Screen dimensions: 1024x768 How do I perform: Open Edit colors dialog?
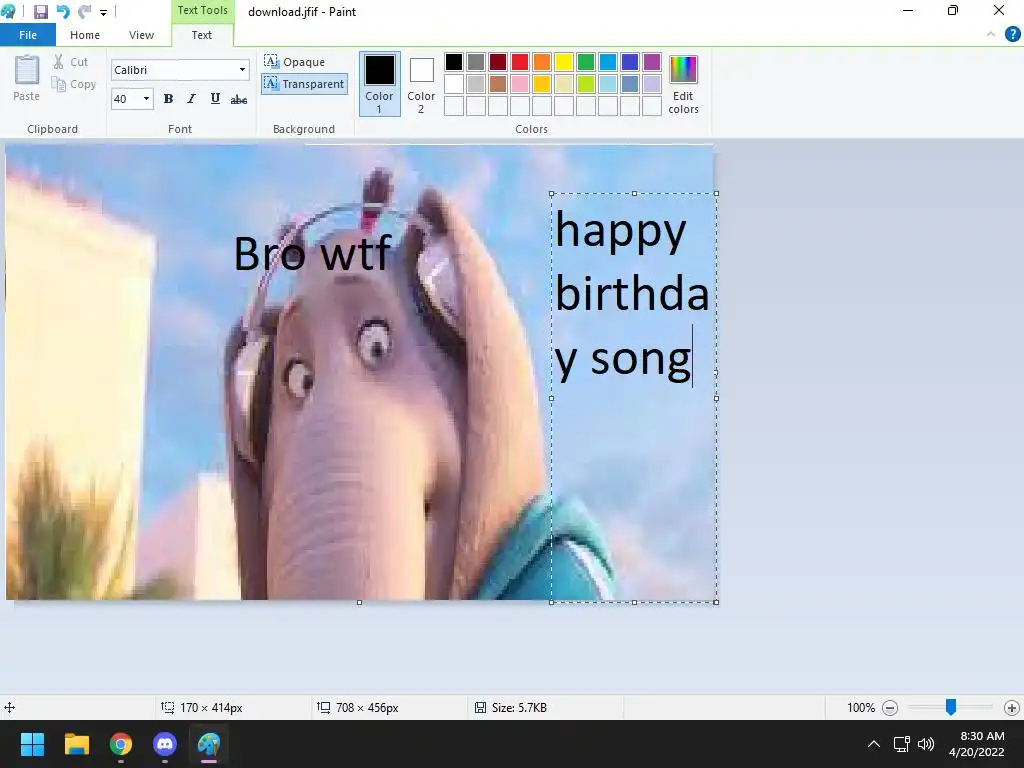[683, 86]
